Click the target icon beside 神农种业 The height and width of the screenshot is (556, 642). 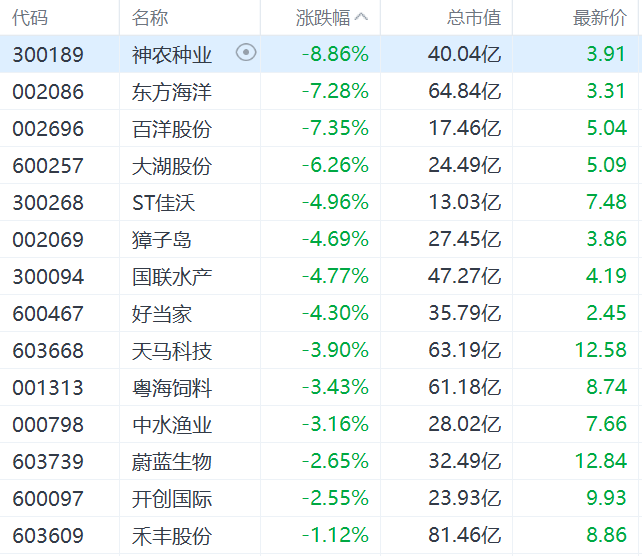coord(246,53)
